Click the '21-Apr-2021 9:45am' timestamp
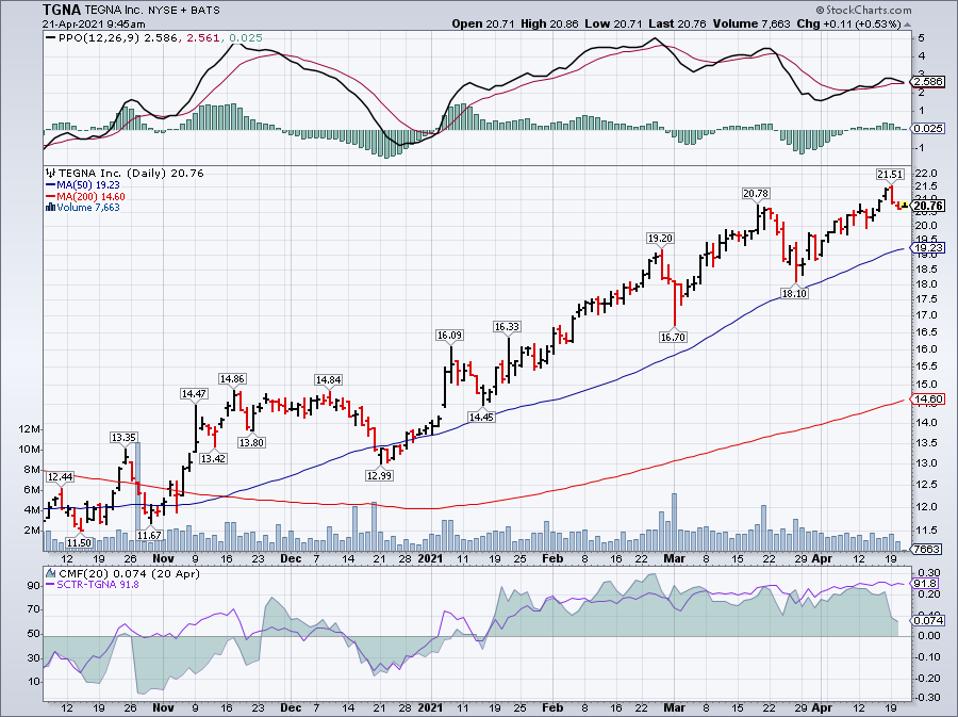Image resolution: width=958 pixels, height=717 pixels. pos(94,24)
